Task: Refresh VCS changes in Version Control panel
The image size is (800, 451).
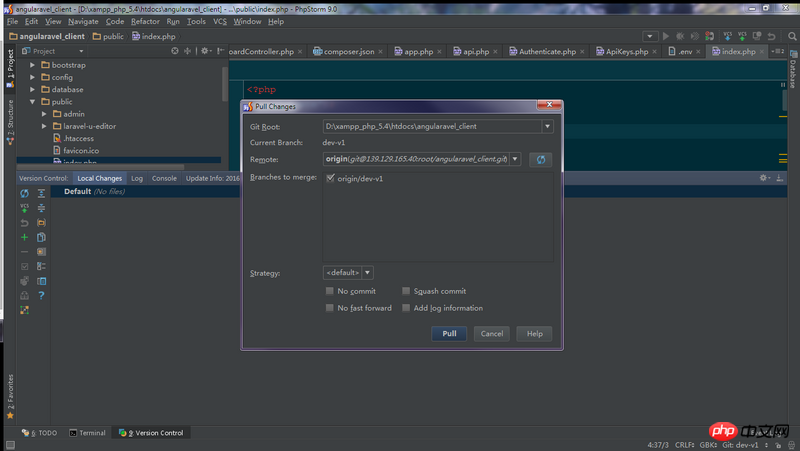Action: [x=24, y=193]
